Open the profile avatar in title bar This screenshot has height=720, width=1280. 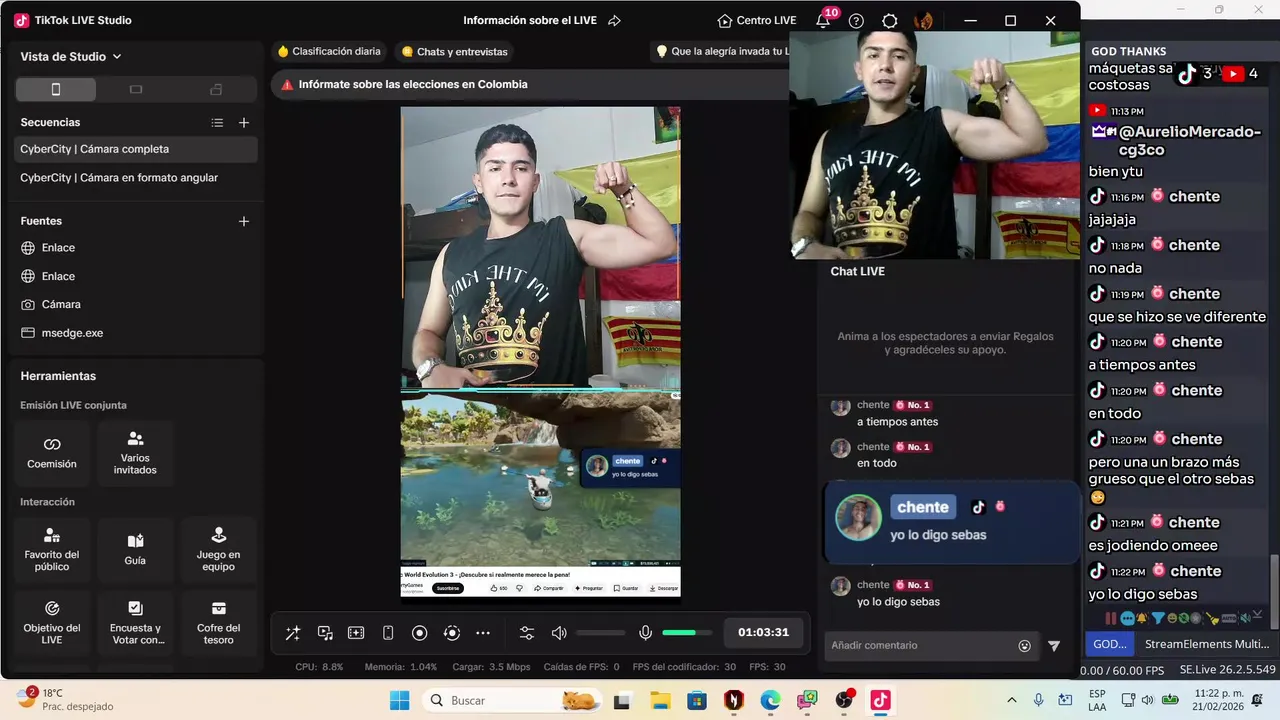point(924,20)
